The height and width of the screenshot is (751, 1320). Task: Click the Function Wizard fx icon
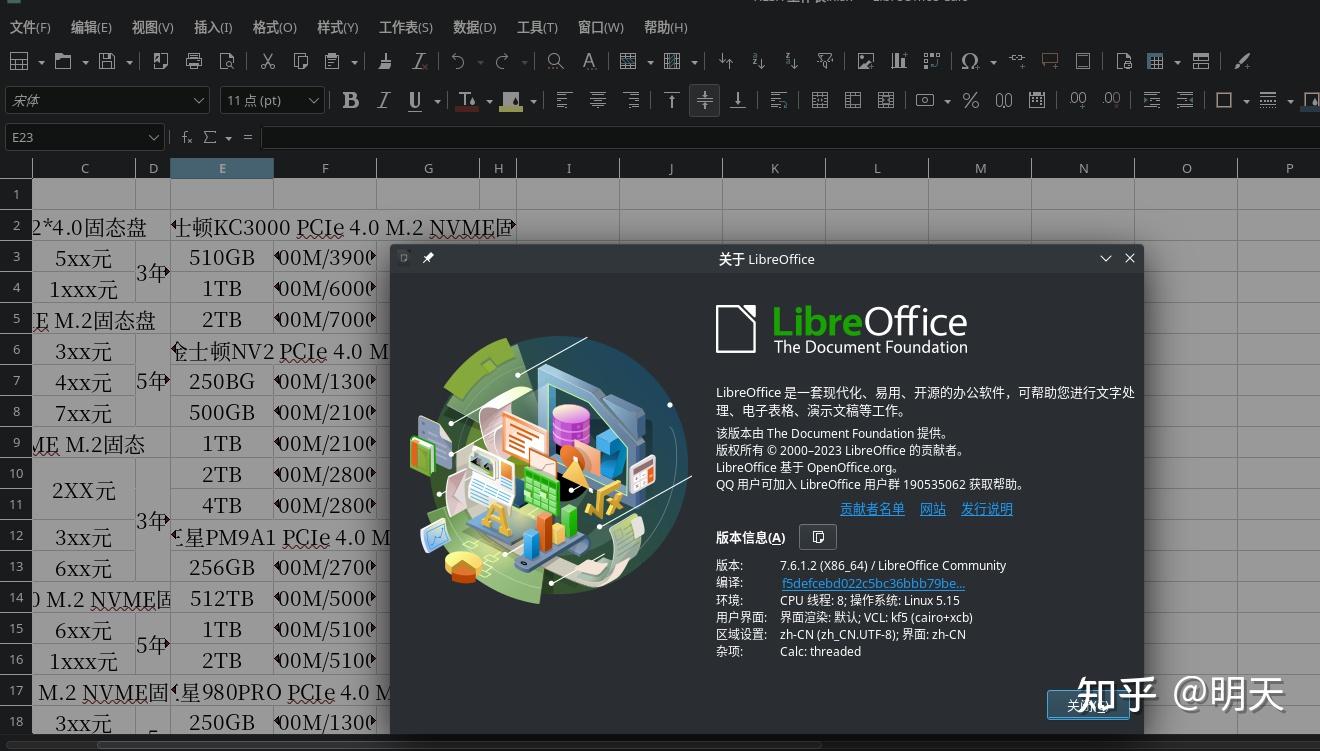(187, 137)
